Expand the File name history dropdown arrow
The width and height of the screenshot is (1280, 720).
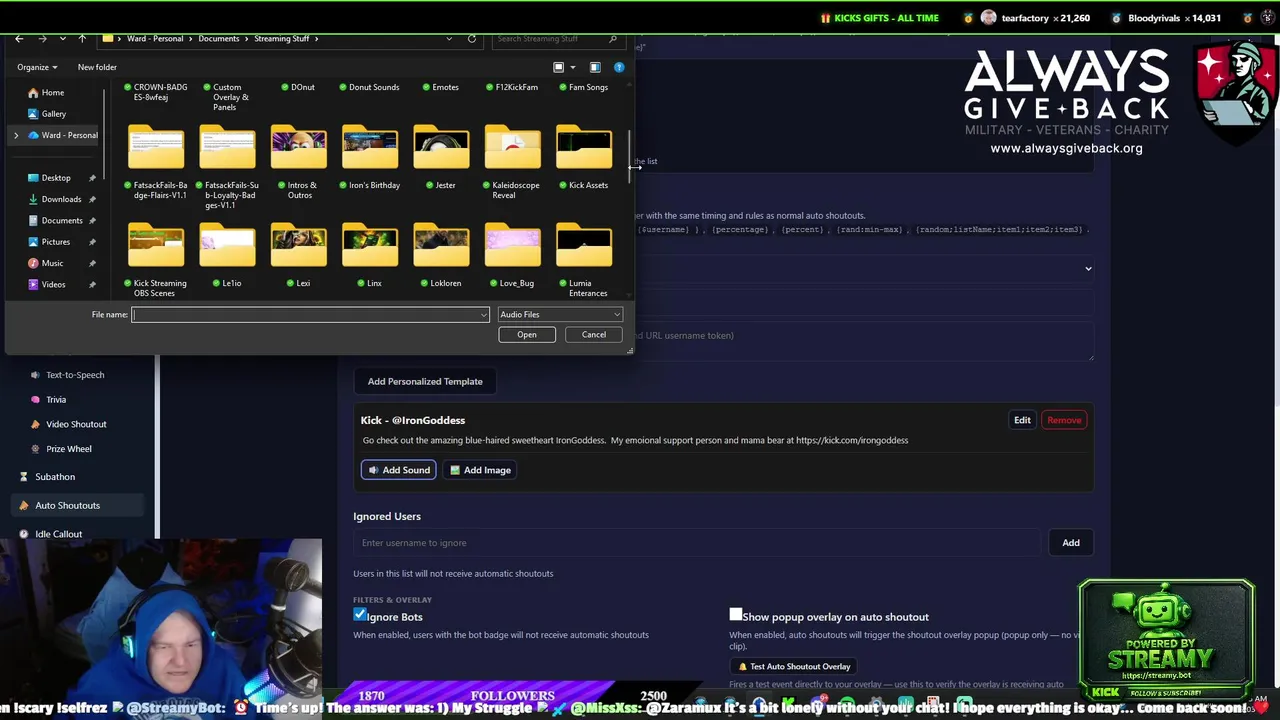[483, 315]
